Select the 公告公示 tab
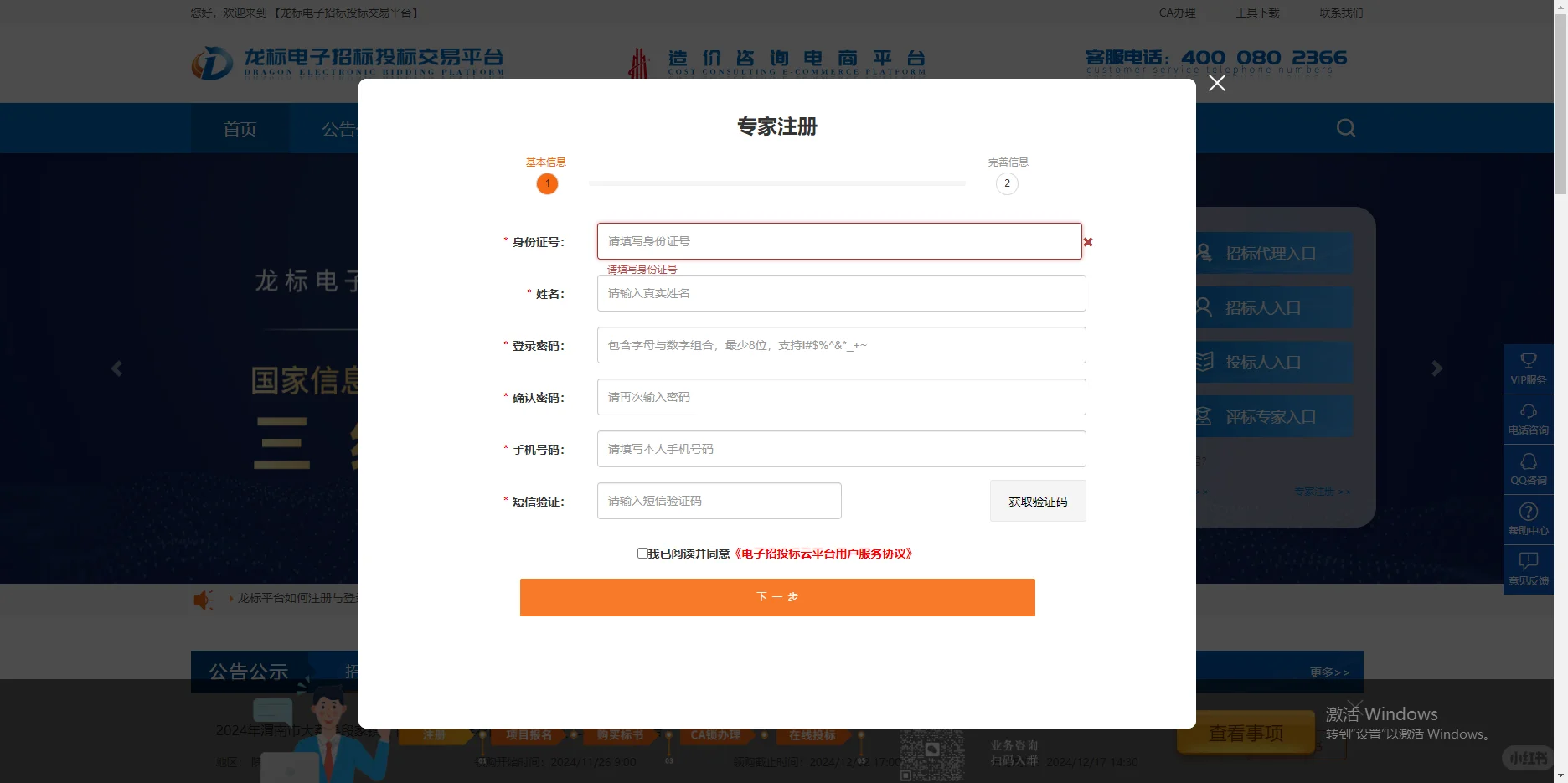 tap(248, 671)
